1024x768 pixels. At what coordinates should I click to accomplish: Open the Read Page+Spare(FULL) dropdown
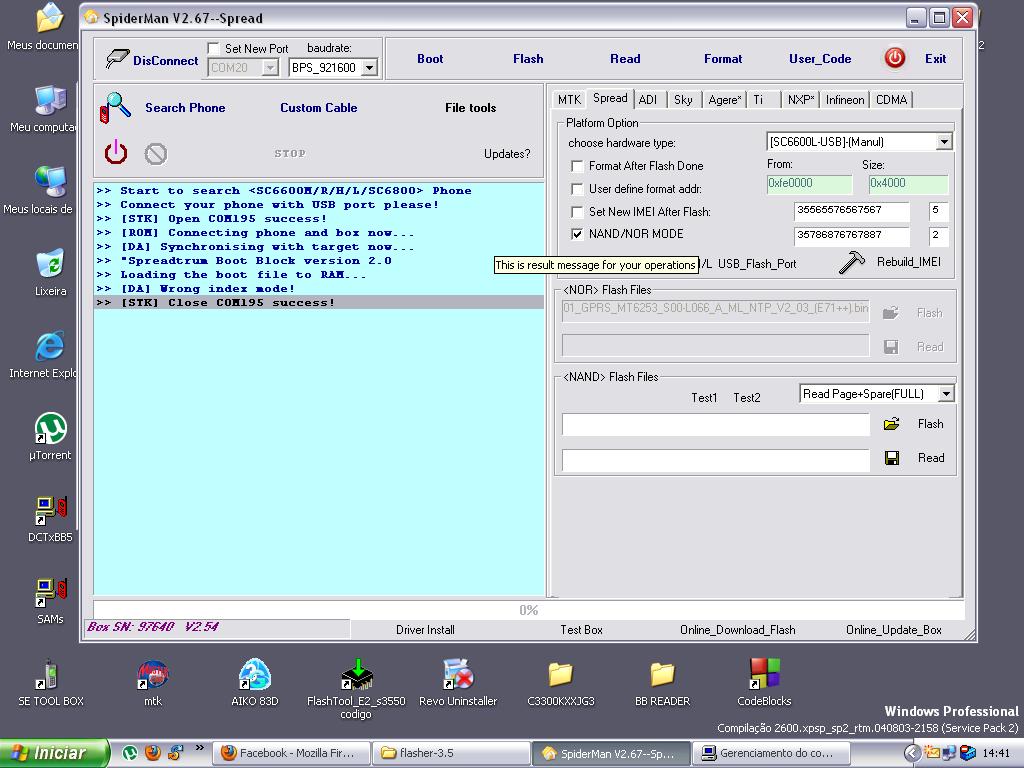946,394
